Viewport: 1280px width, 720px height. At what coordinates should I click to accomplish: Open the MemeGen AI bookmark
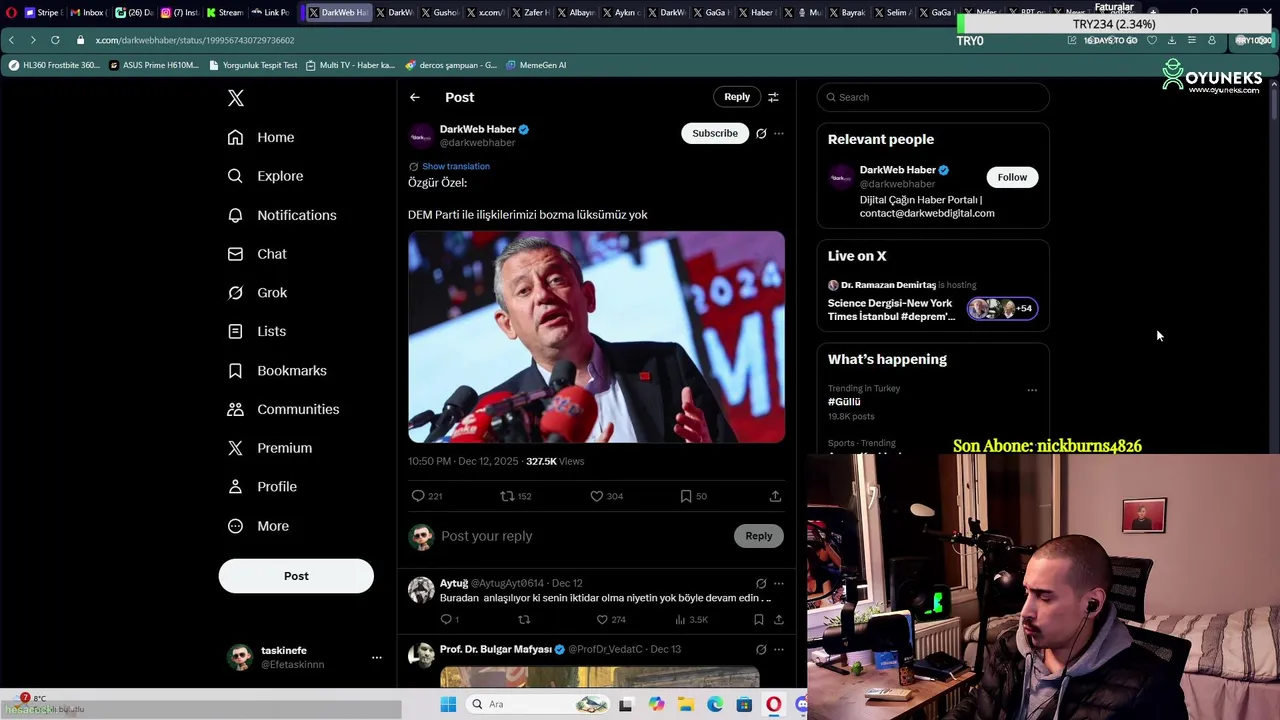point(536,65)
